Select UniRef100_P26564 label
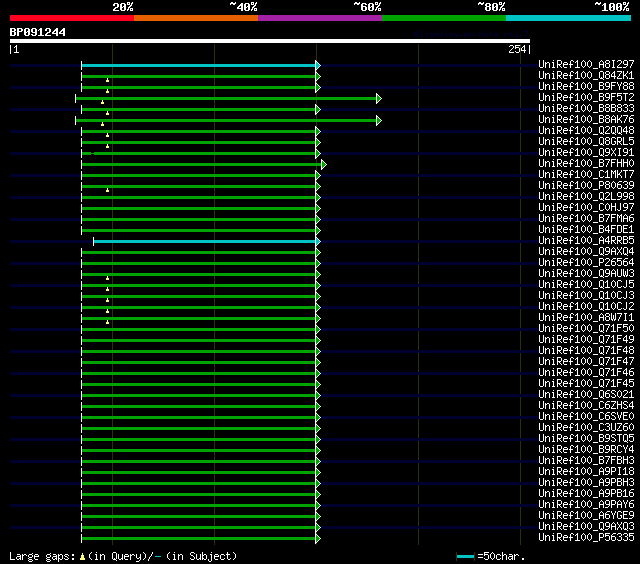The height and width of the screenshot is (564, 640). click(586, 263)
